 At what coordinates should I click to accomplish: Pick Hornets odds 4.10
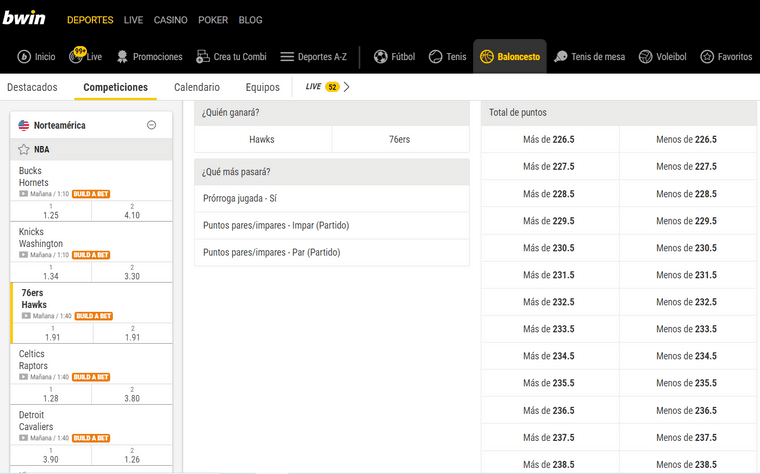pos(132,211)
